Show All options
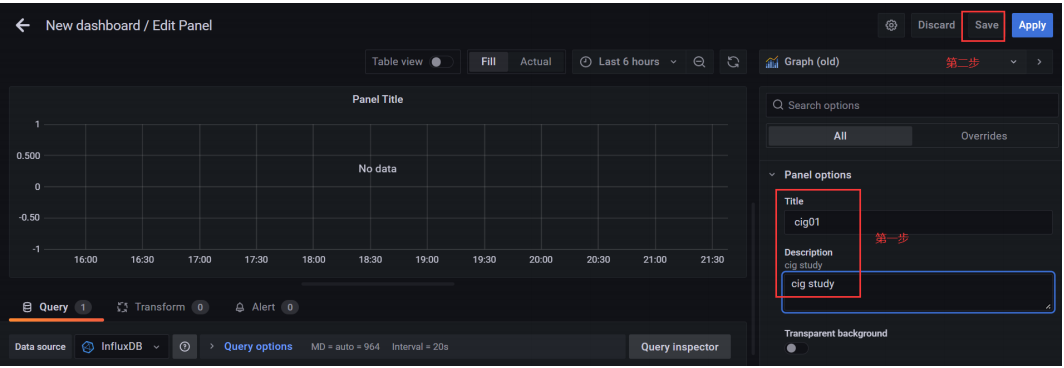The image size is (1064, 368). (x=840, y=136)
